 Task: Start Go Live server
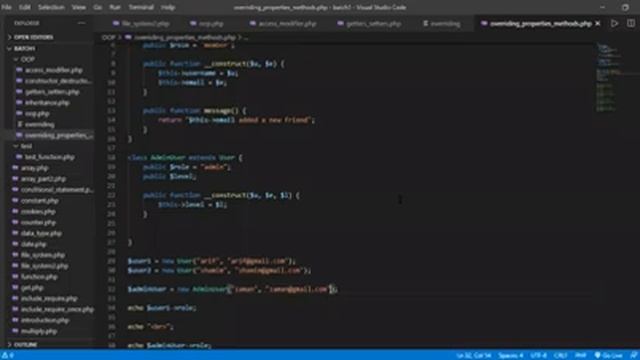tap(608, 356)
